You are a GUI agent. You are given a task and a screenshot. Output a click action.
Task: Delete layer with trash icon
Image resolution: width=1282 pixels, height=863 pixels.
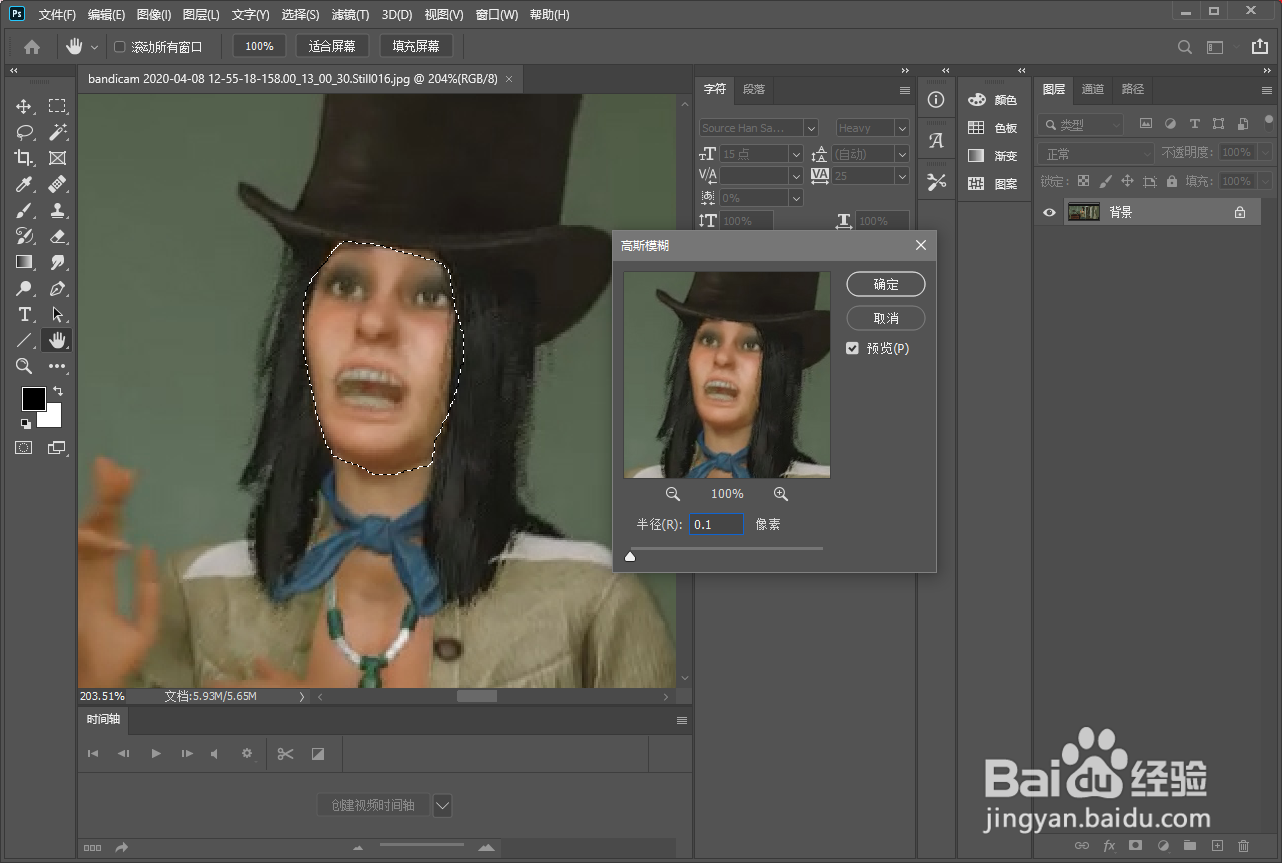[1244, 846]
